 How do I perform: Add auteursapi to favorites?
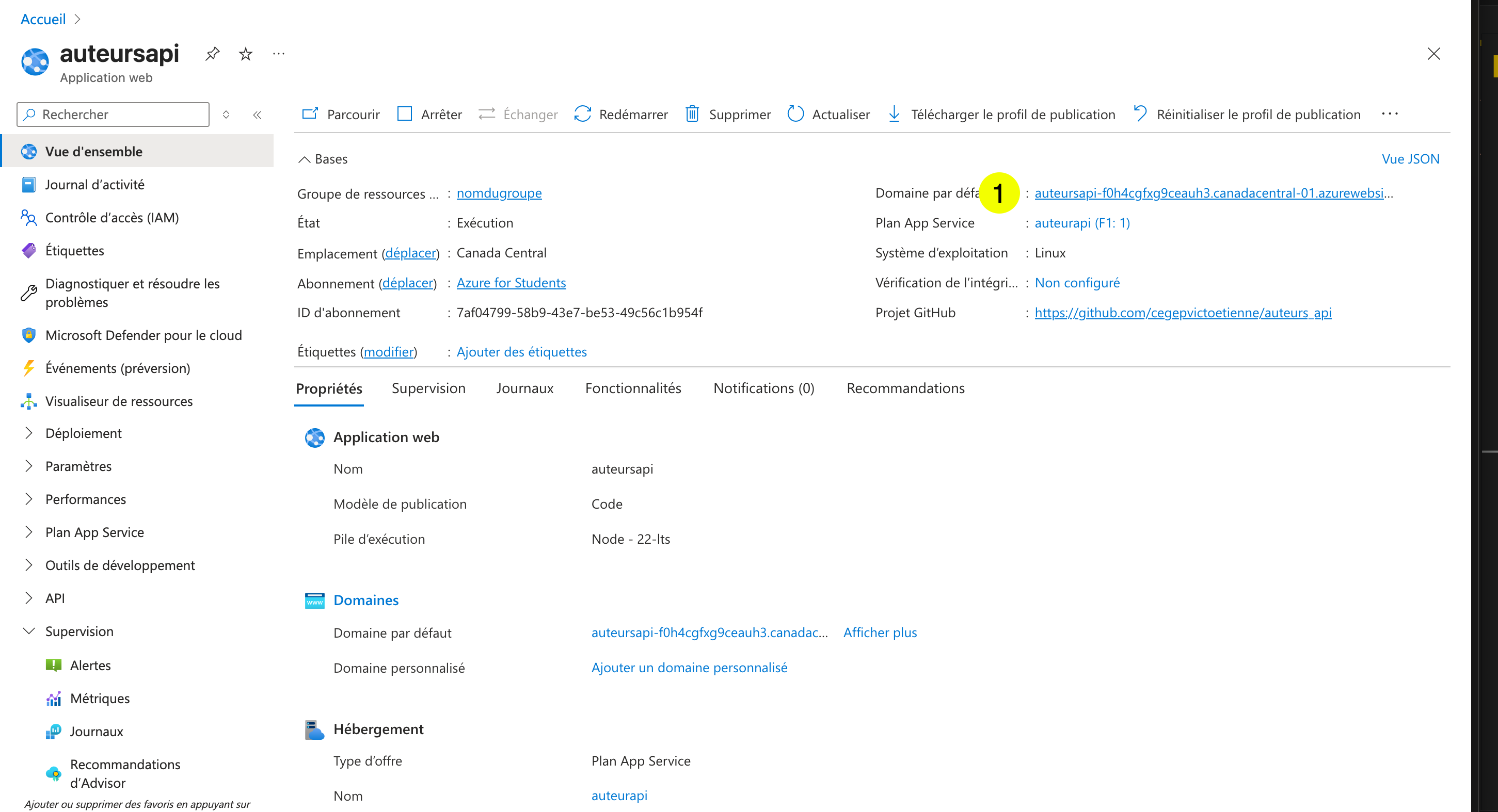pyautogui.click(x=245, y=54)
